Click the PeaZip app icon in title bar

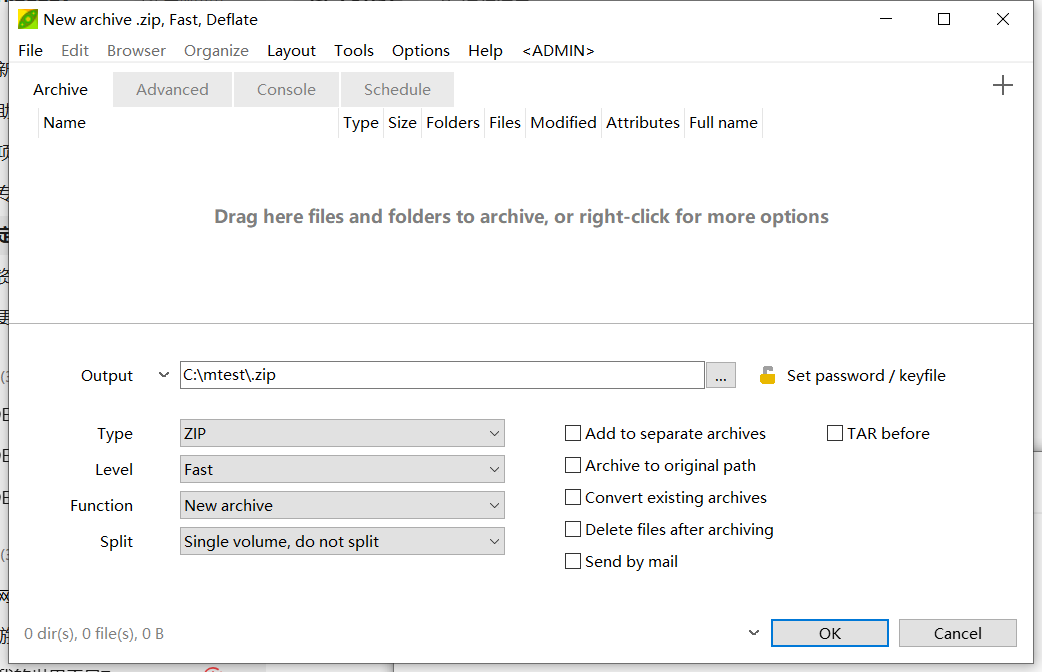point(28,19)
